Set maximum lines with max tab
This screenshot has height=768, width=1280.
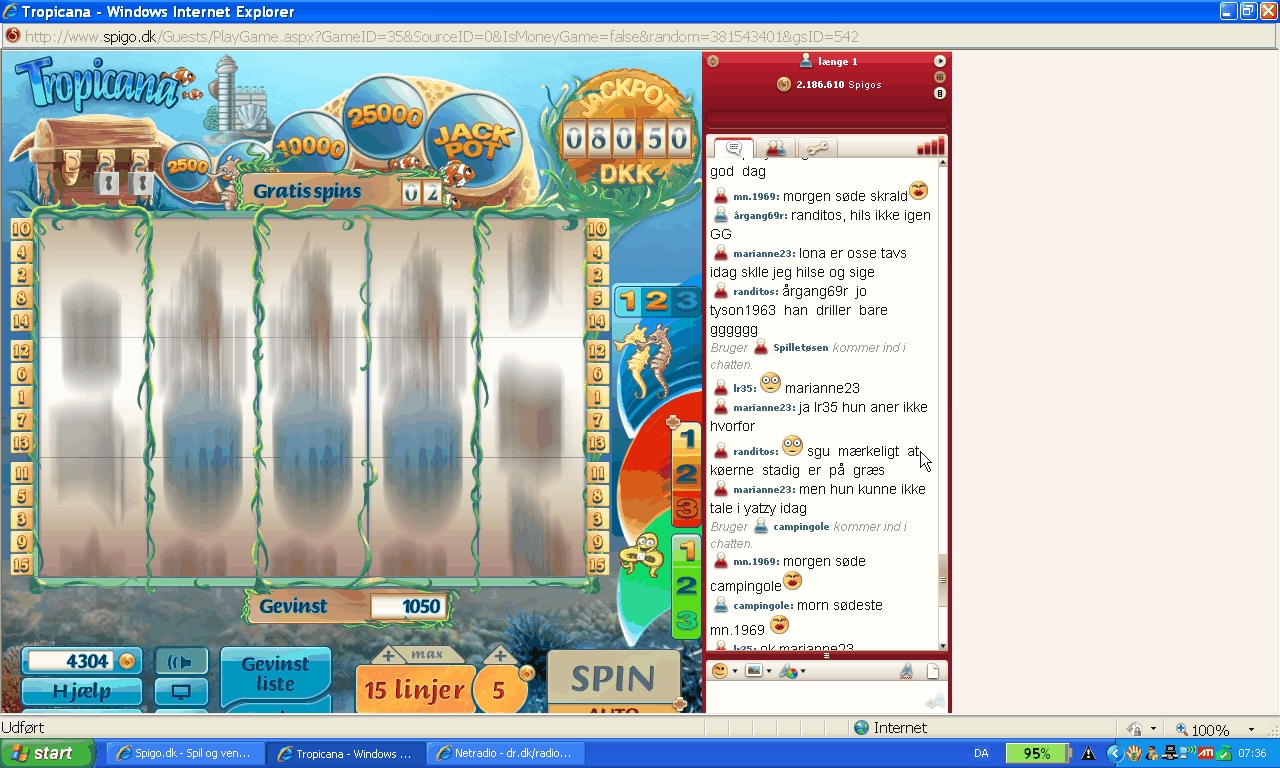pyautogui.click(x=427, y=655)
